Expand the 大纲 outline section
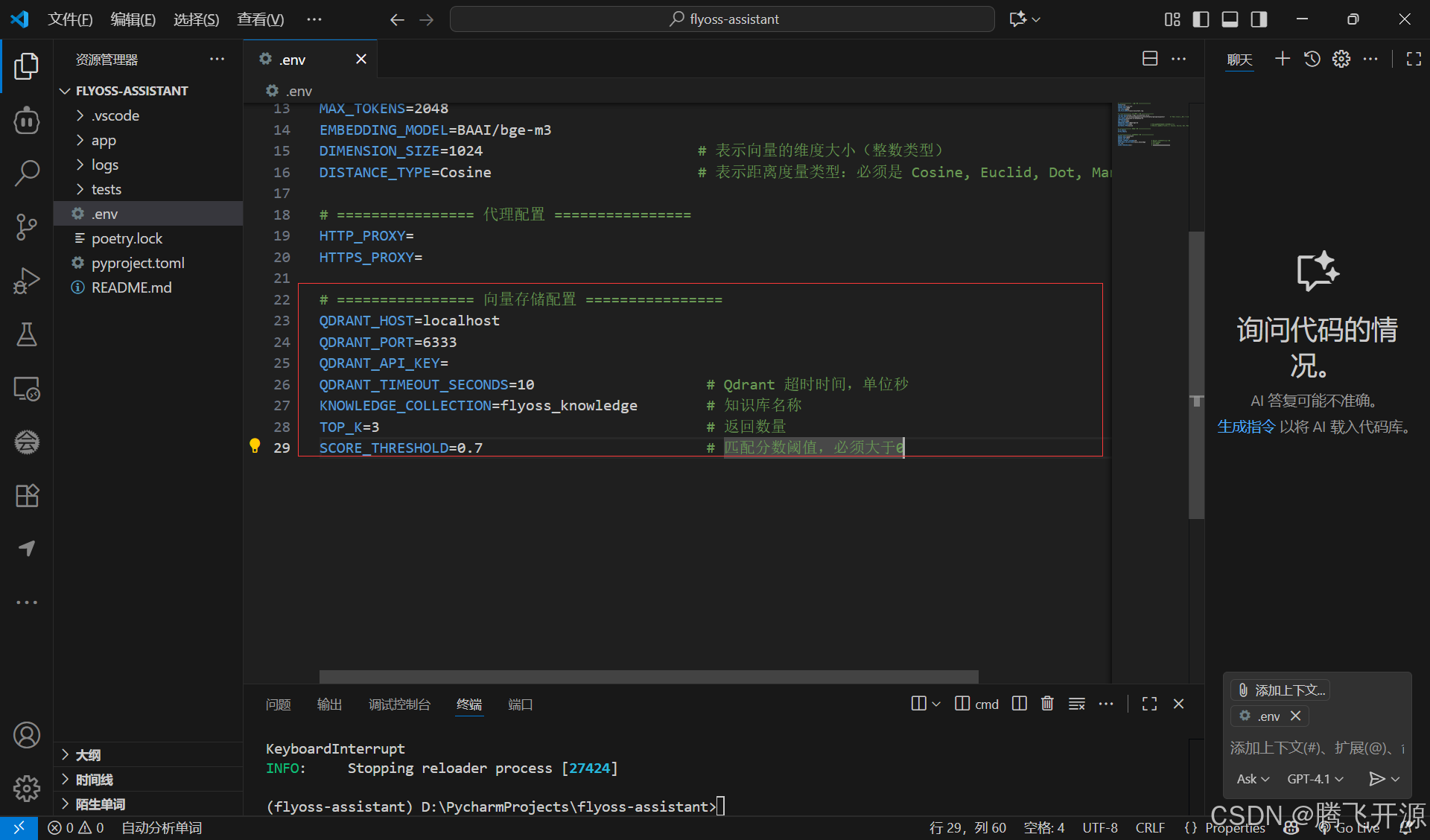This screenshot has width=1430, height=840. click(x=88, y=755)
